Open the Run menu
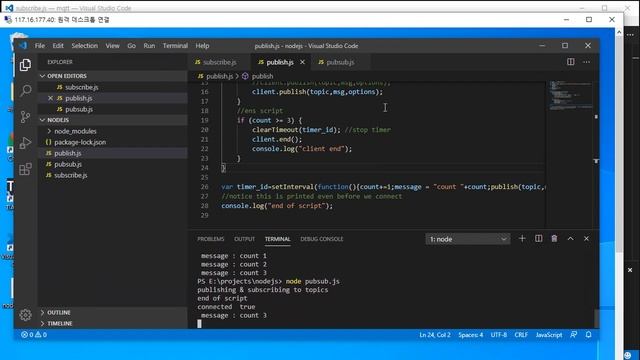Image resolution: width=640 pixels, height=360 pixels. [x=149, y=46]
